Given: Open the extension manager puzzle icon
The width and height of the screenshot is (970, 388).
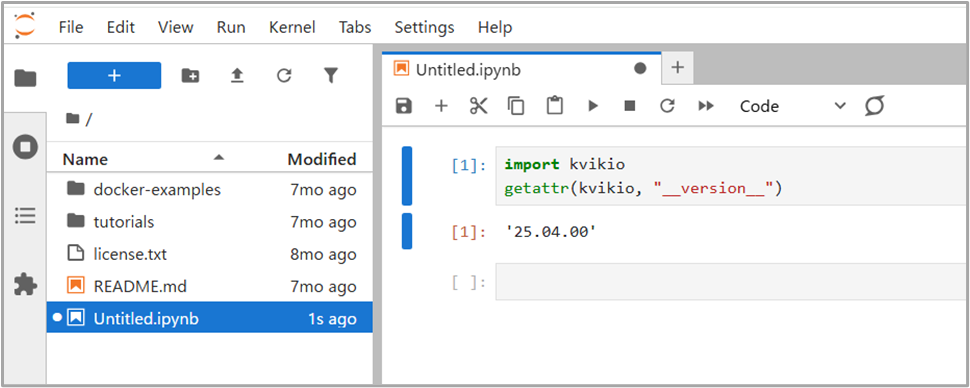Looking at the screenshot, I should (25, 285).
